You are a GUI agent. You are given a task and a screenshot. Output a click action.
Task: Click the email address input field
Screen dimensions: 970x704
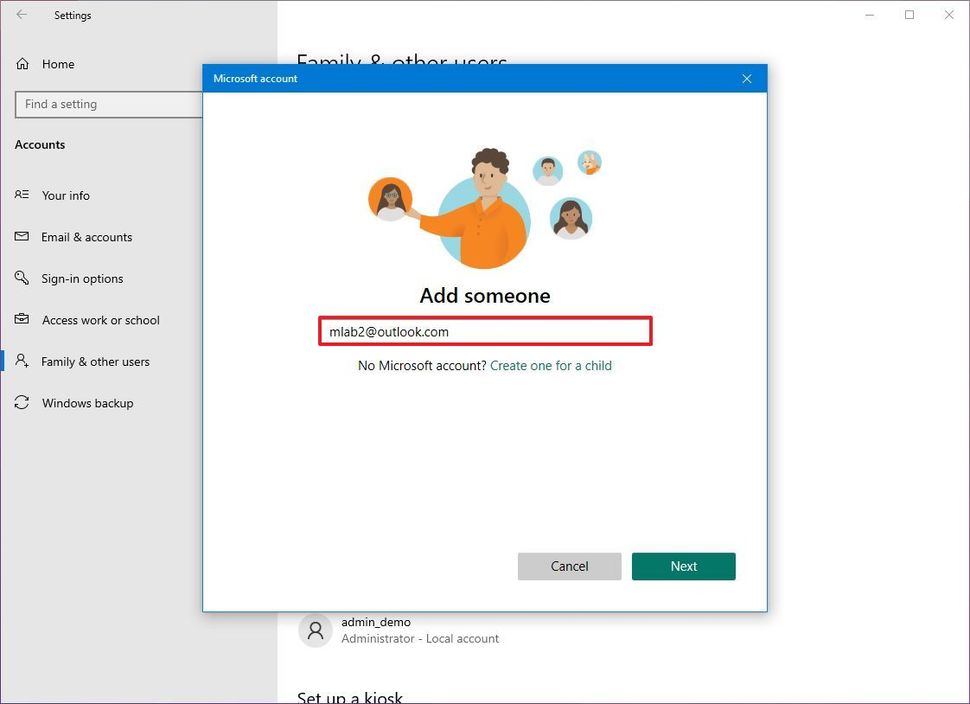coord(485,332)
